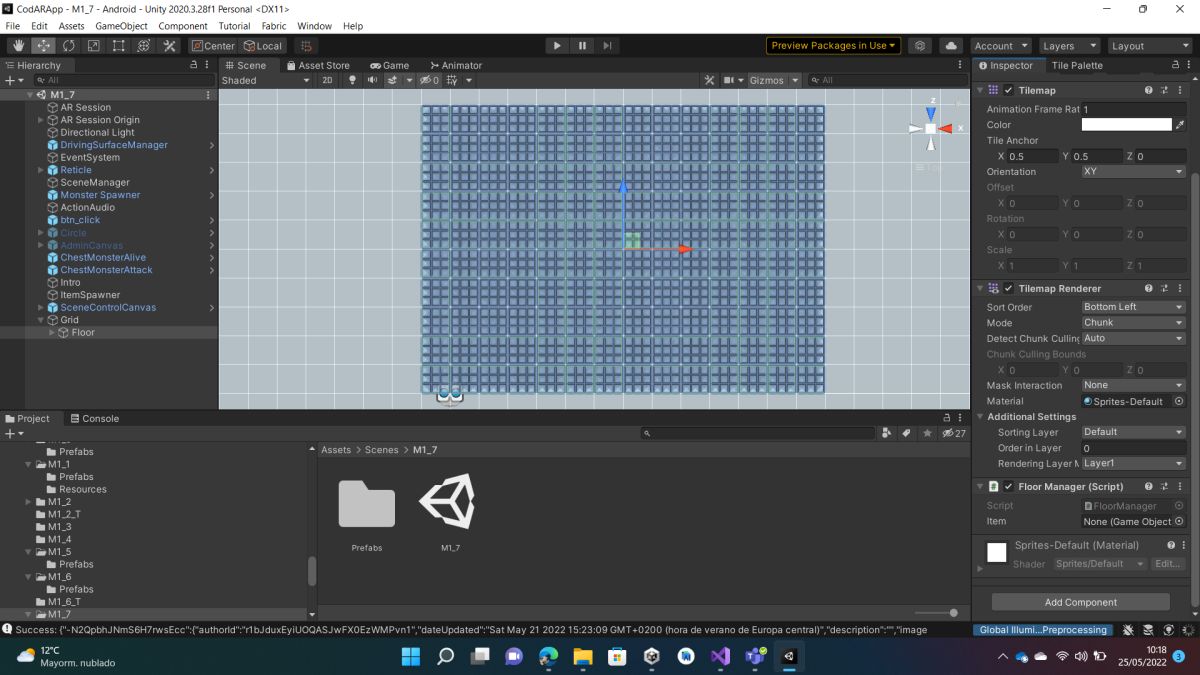The width and height of the screenshot is (1200, 675).
Task: Open the Mode Chunk dropdown
Action: [1134, 322]
